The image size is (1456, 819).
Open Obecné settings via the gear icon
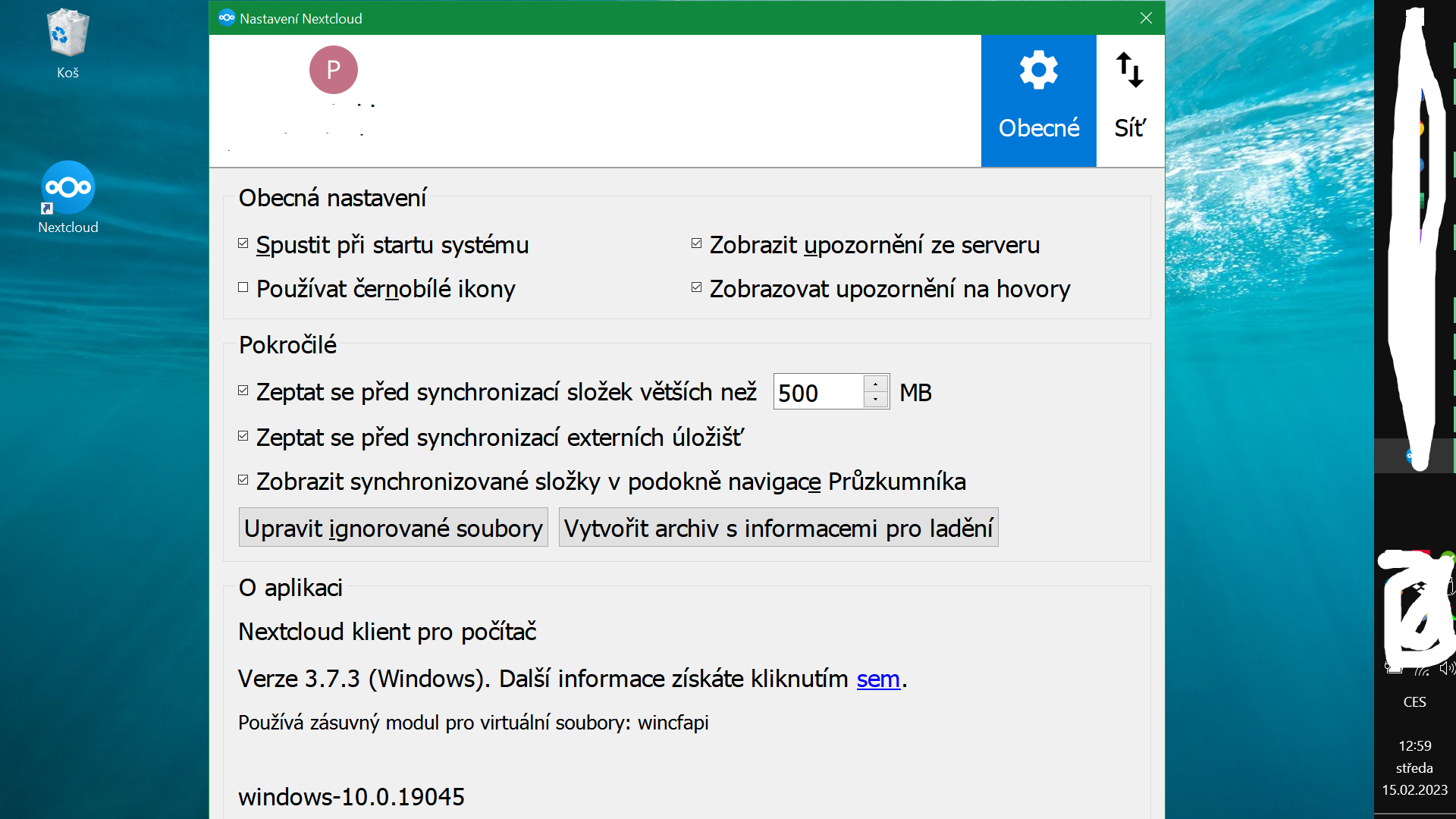[1038, 69]
